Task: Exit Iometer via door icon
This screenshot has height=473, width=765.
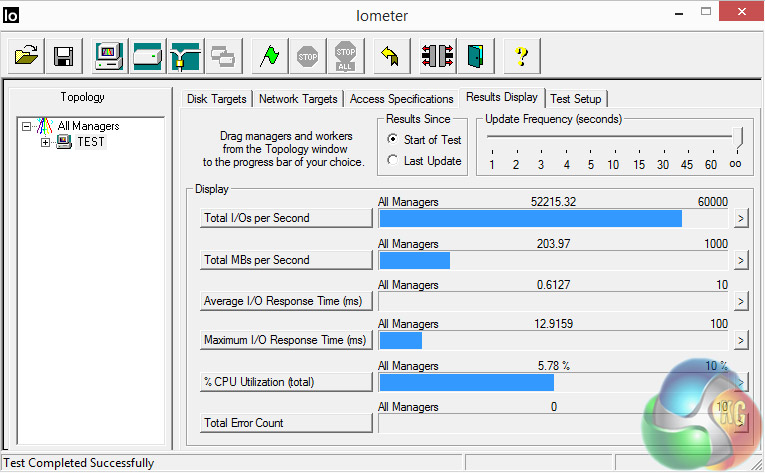Action: tap(476, 56)
